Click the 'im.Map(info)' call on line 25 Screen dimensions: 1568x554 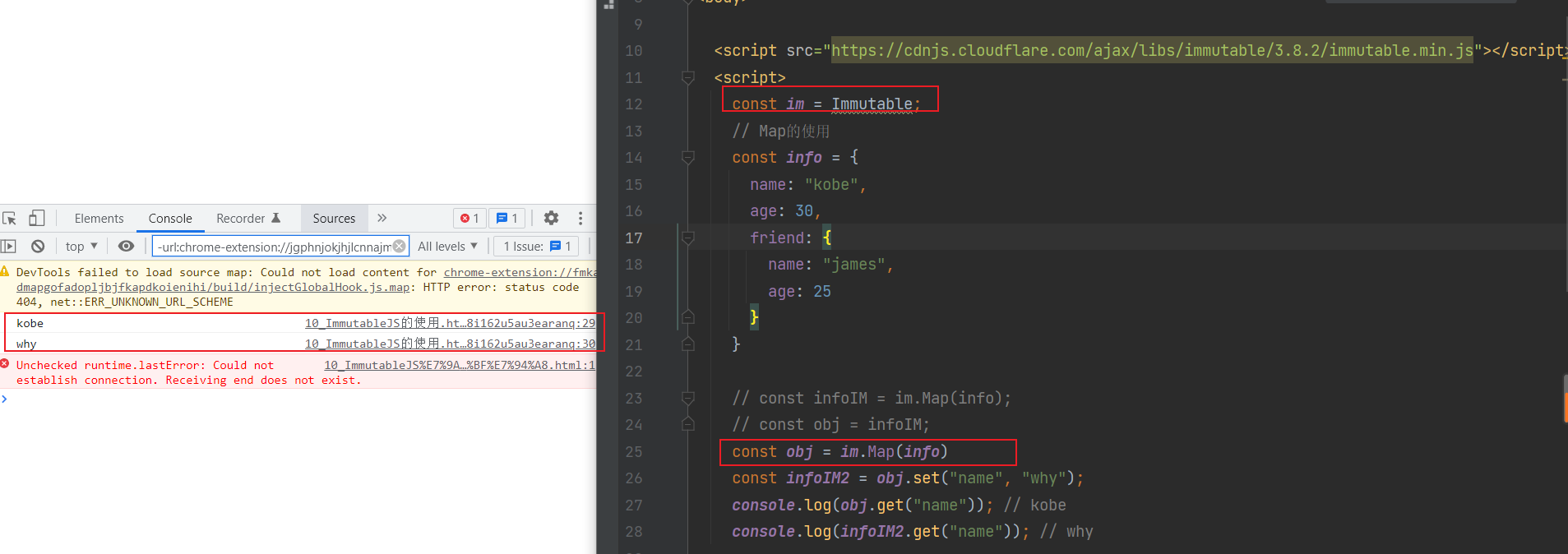coord(894,451)
